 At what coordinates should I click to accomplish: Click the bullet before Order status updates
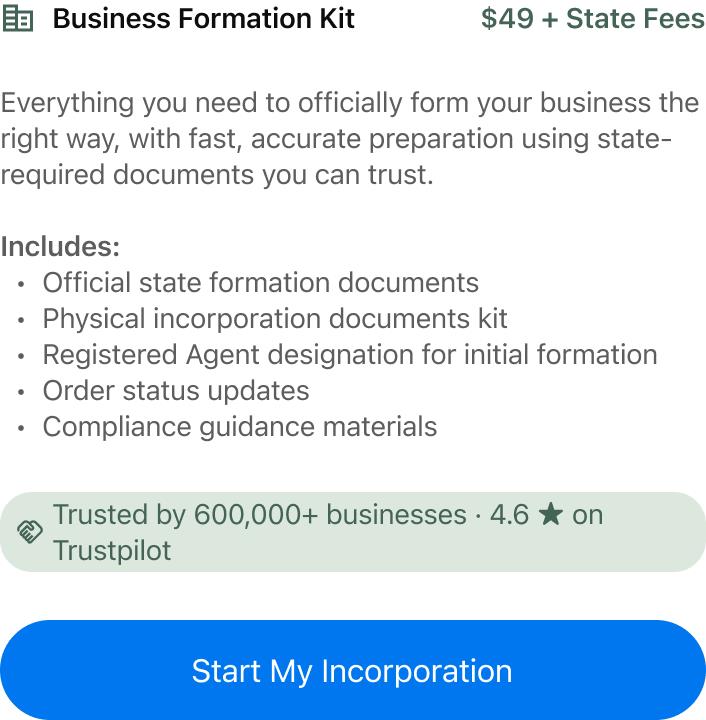click(x=21, y=392)
